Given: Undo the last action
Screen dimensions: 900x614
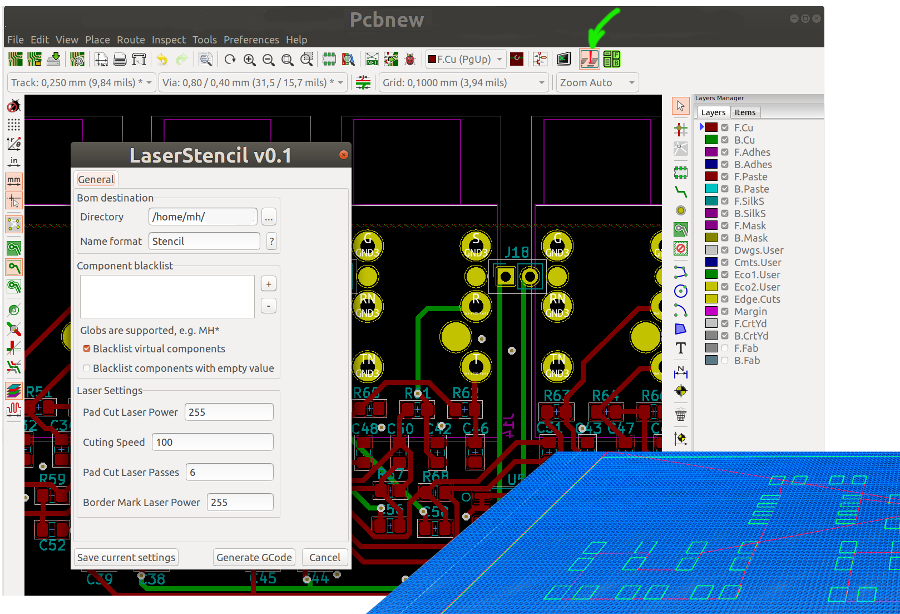Looking at the screenshot, I should point(162,59).
